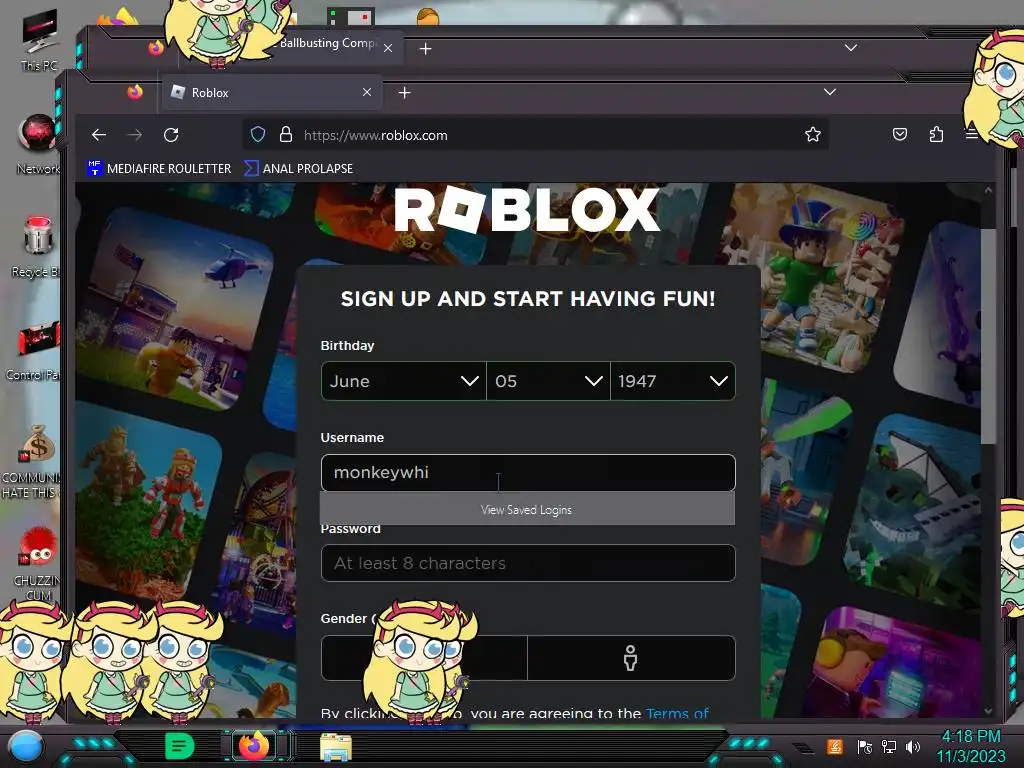The width and height of the screenshot is (1024, 768).
Task: Close the Ballbusting tab in background window
Action: (x=388, y=48)
